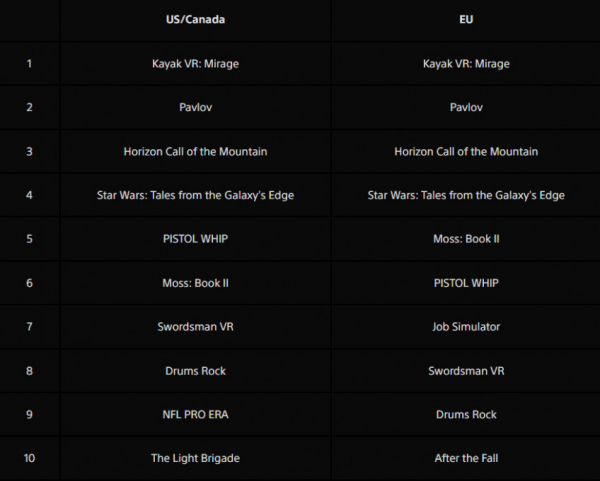
Task: Click Pavlov in the US/Canada column
Action: pyautogui.click(x=195, y=107)
